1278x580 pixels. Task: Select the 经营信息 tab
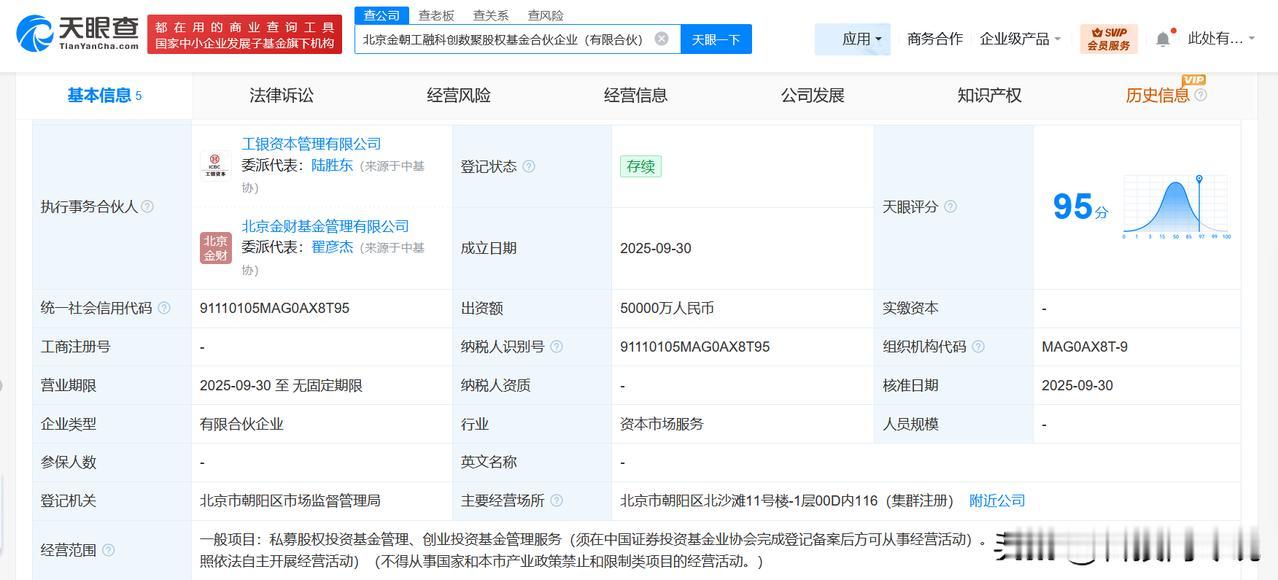[635, 96]
